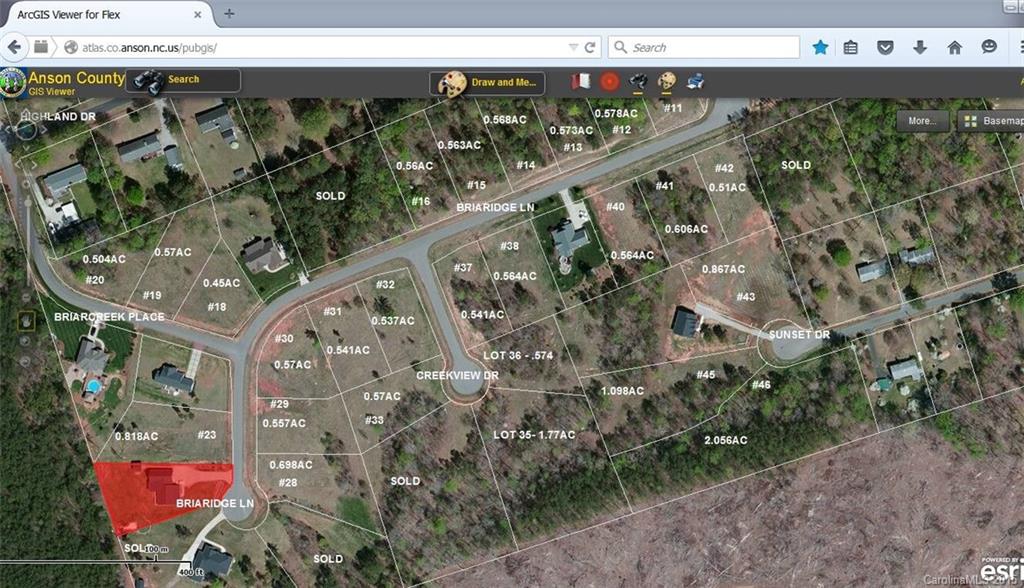This screenshot has height=588, width=1024.
Task: Click the browser Search input field
Action: [x=704, y=48]
